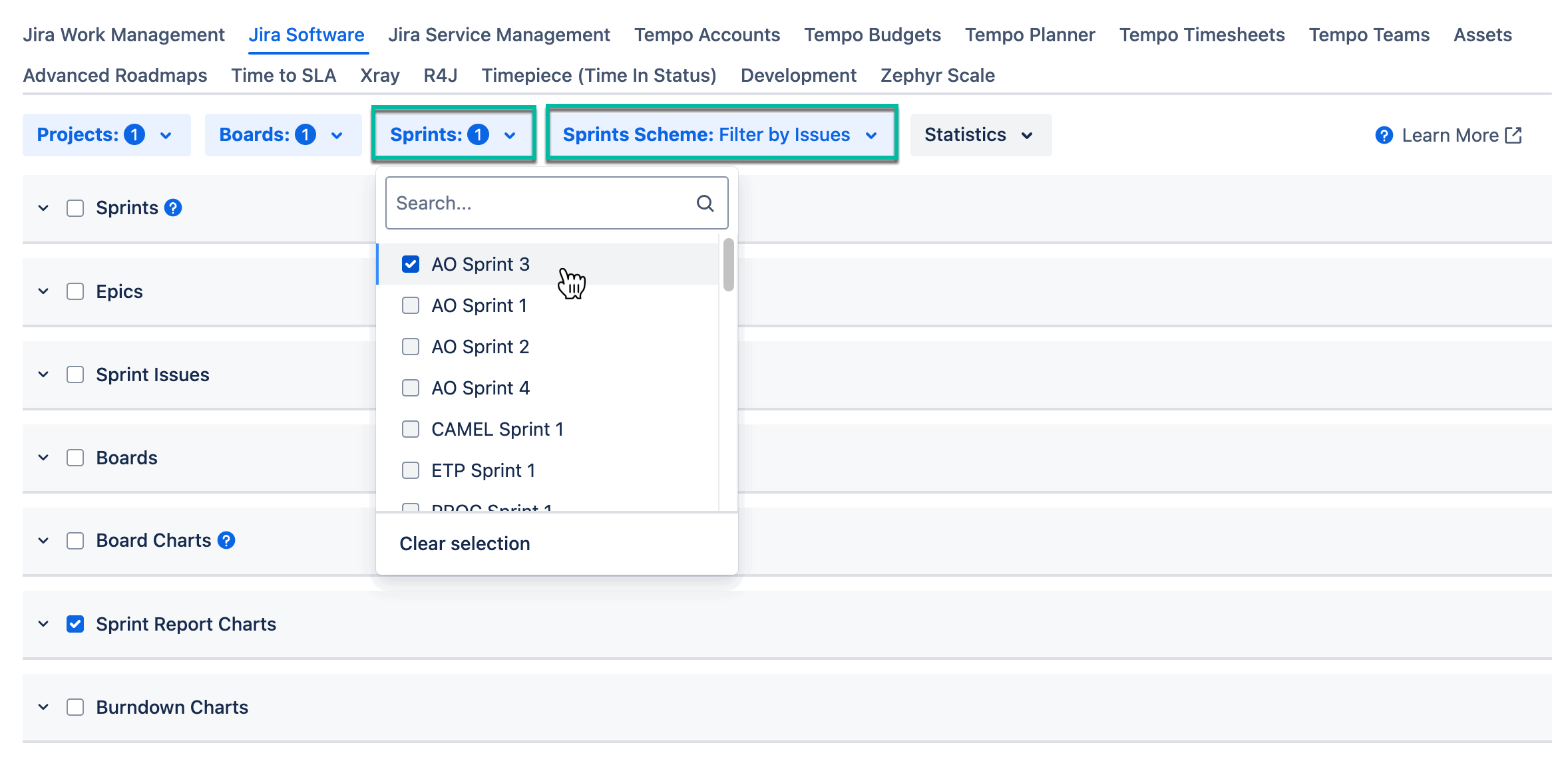Uncheck the AO Sprint 3 checkbox

coord(410,264)
